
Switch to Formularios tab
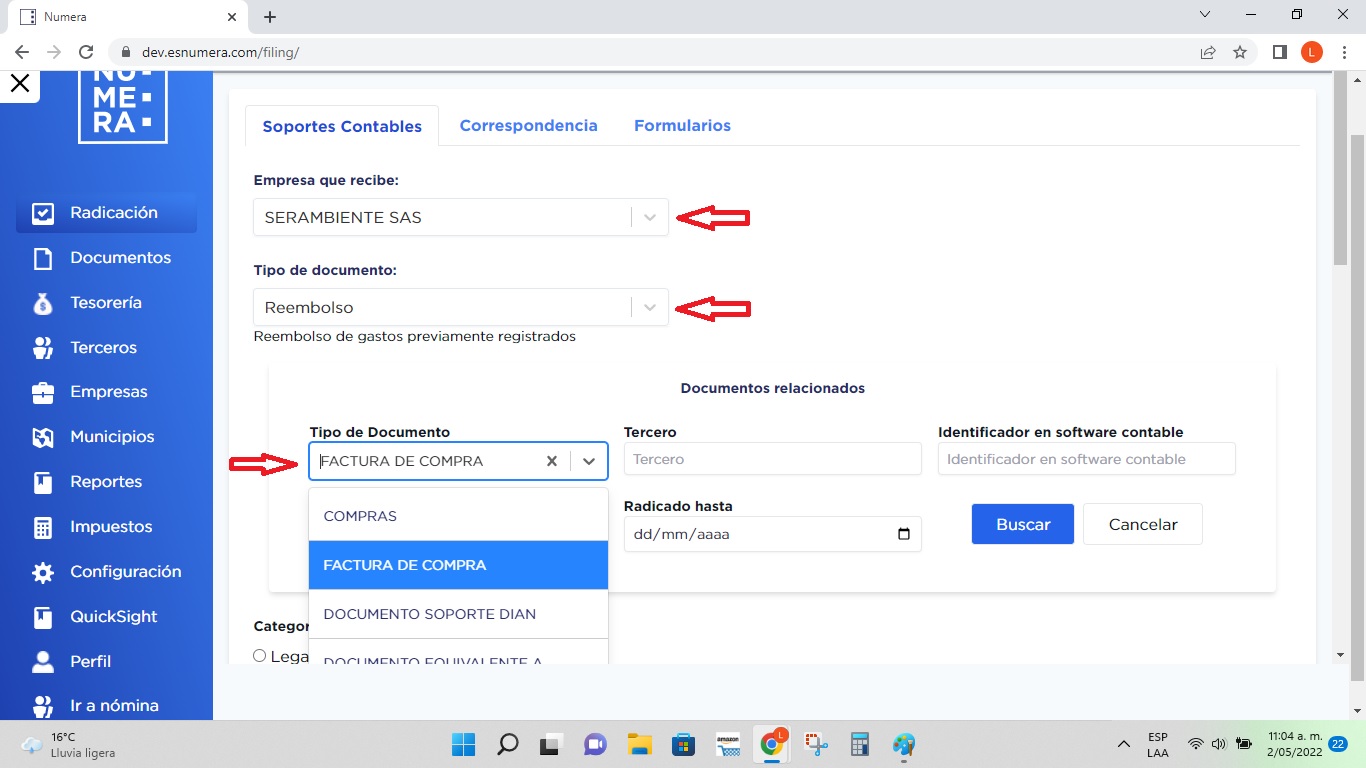click(682, 126)
